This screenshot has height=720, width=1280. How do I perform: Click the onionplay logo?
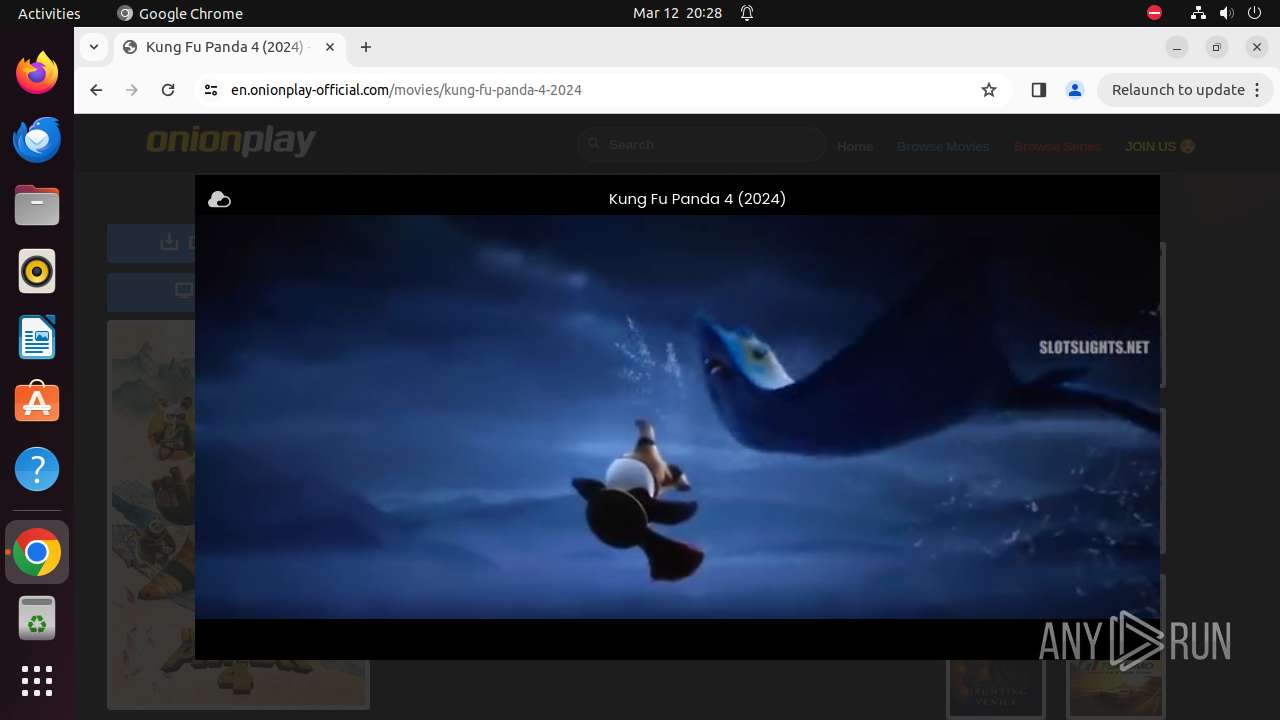pyautogui.click(x=231, y=142)
